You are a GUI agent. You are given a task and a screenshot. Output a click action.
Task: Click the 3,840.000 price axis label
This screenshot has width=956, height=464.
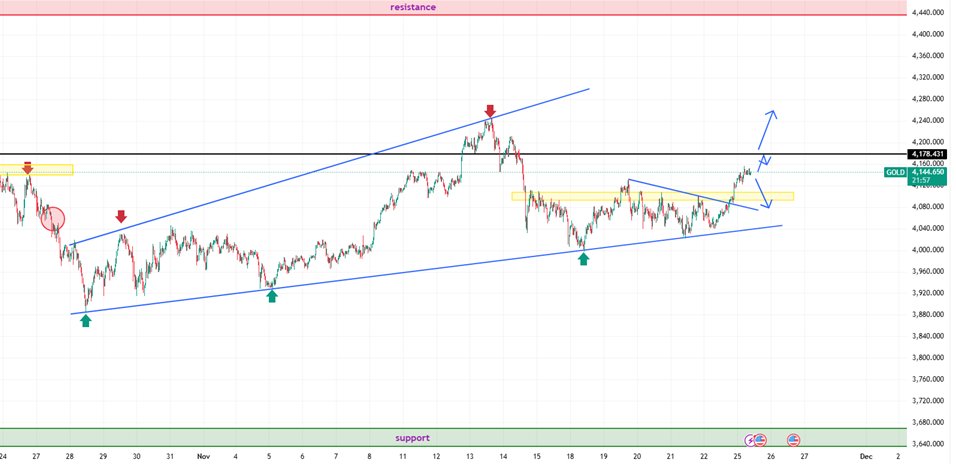tap(930, 336)
